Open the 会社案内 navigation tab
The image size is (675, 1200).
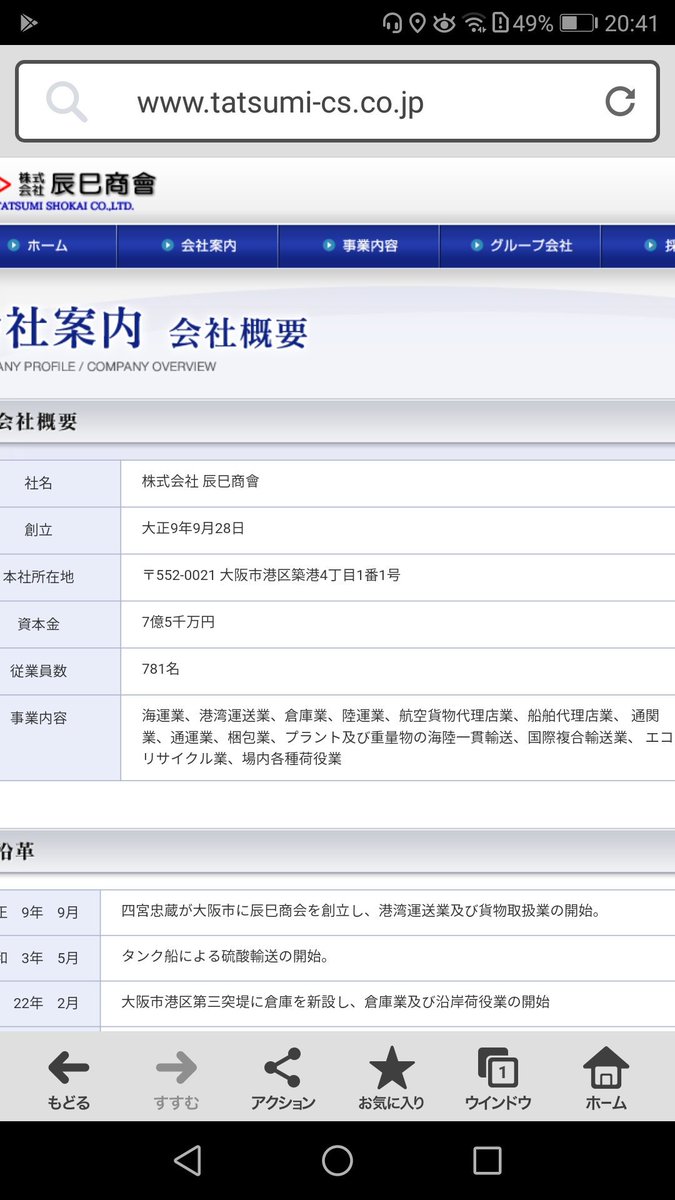click(x=198, y=246)
